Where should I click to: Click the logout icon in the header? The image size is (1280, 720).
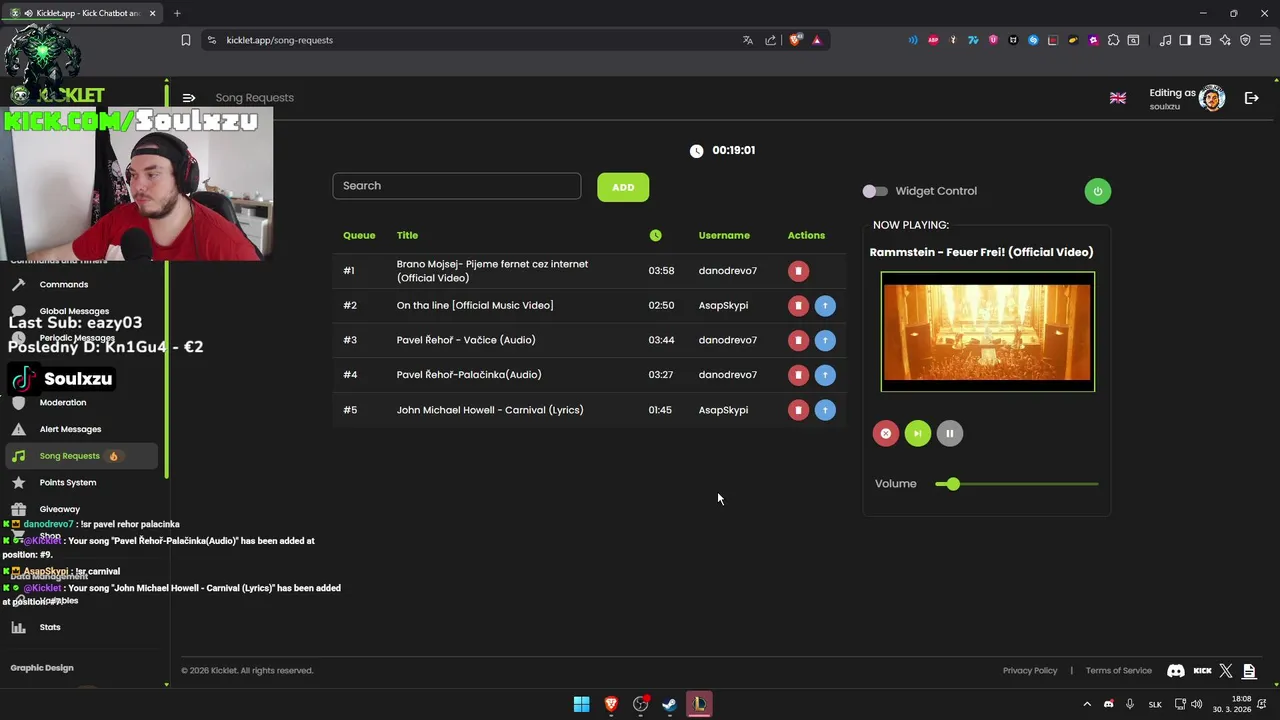(x=1251, y=98)
